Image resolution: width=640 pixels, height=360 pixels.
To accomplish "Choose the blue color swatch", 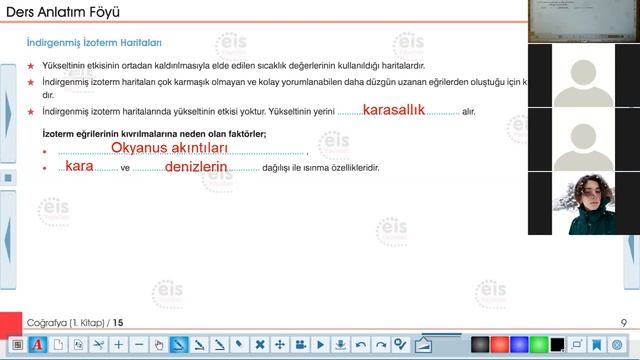I will (x=519, y=345).
